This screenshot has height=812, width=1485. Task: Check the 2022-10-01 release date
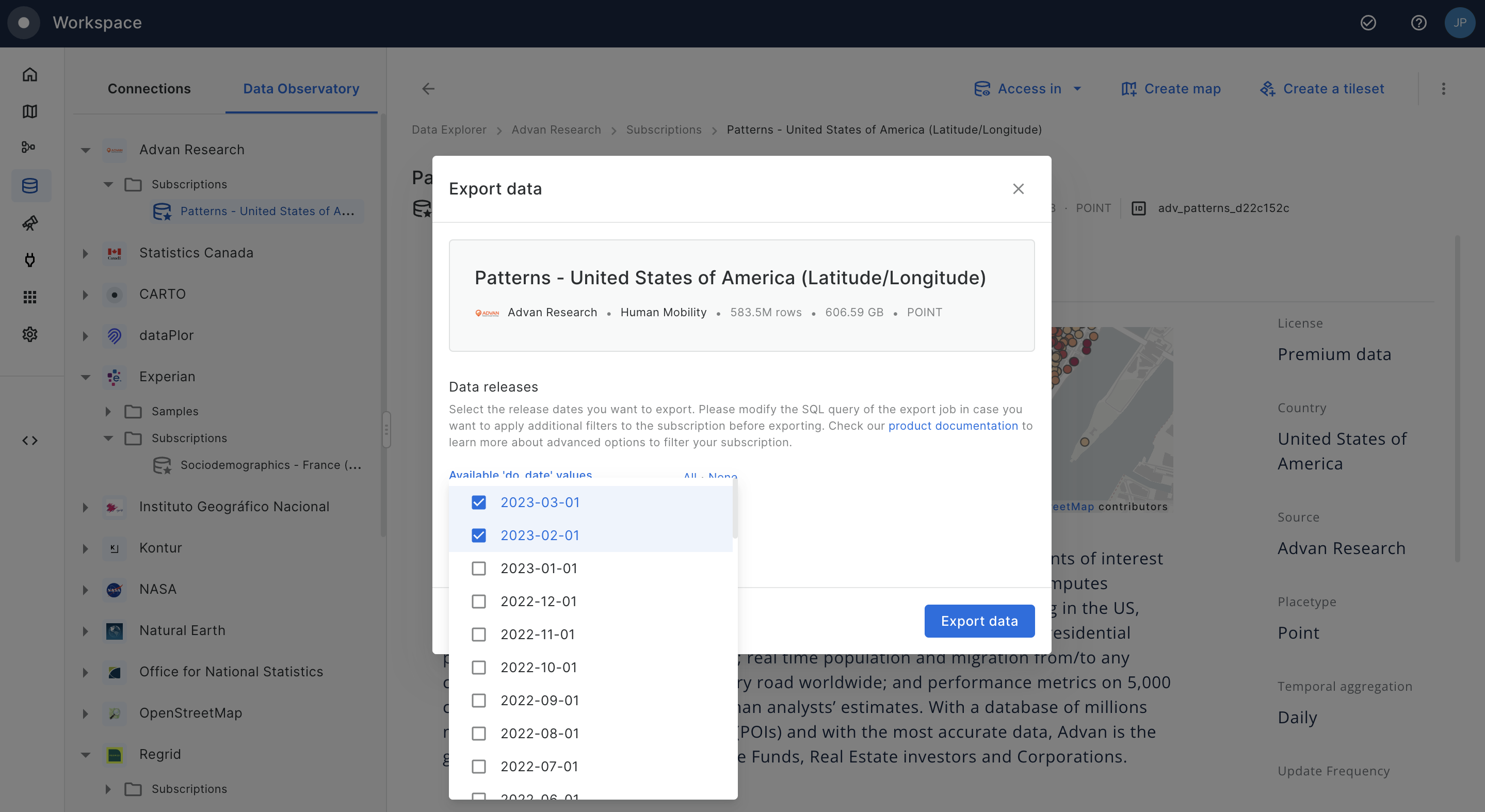pos(478,668)
